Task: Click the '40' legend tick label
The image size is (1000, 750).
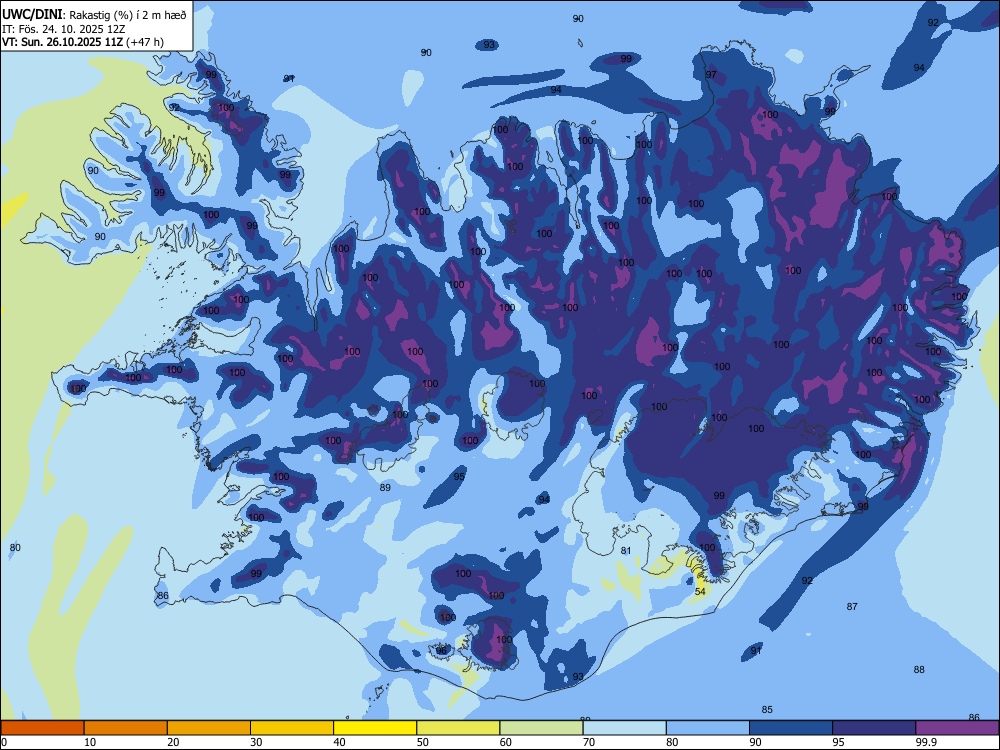Action: pyautogui.click(x=339, y=742)
